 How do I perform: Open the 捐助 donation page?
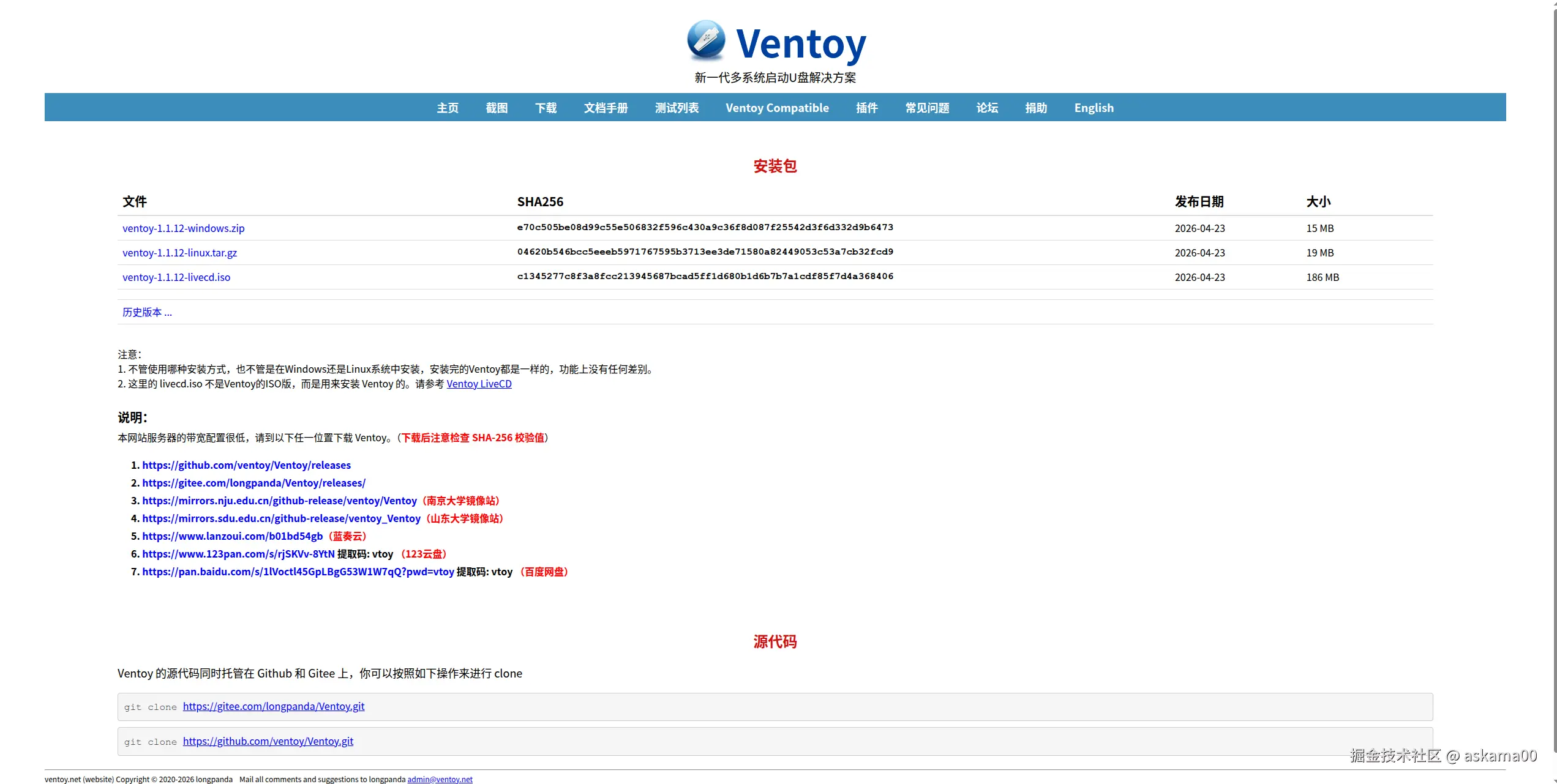point(1036,108)
